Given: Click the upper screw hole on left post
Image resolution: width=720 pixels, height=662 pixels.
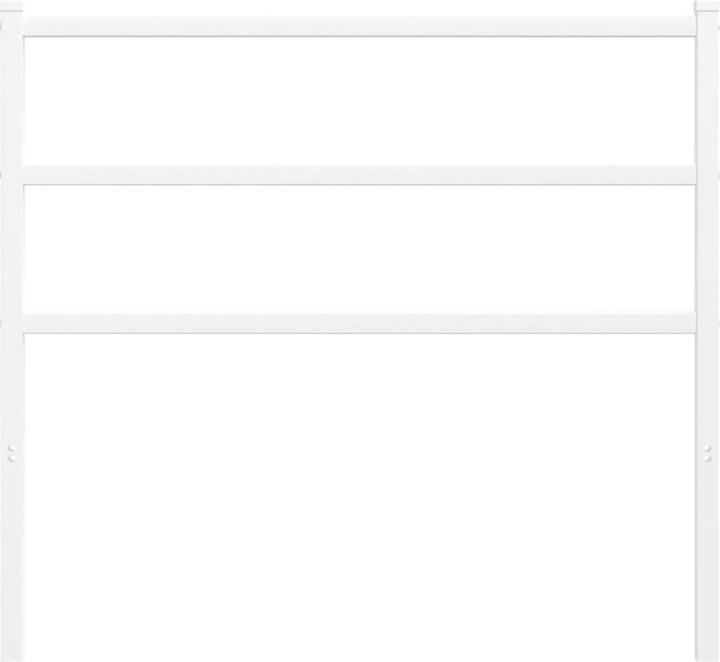Looking at the screenshot, I should [x=12, y=448].
